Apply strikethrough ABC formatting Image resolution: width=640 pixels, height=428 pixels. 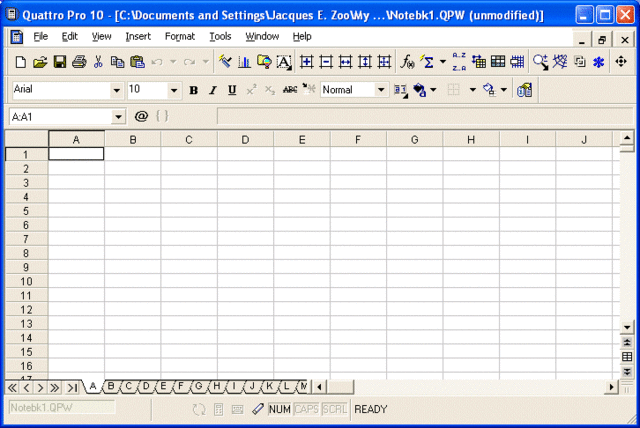(290, 90)
